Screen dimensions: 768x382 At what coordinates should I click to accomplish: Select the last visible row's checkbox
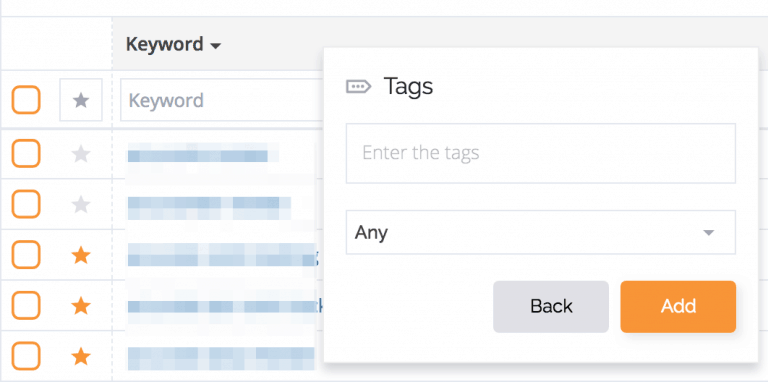[x=26, y=356]
